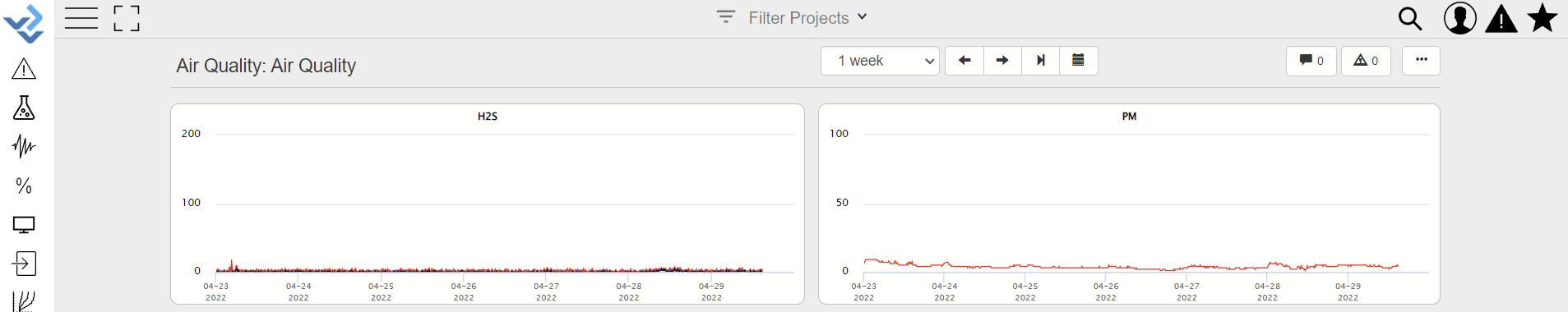Go to next time period arrow
Screen dimensions: 1568x312
pyautogui.click(x=1002, y=61)
